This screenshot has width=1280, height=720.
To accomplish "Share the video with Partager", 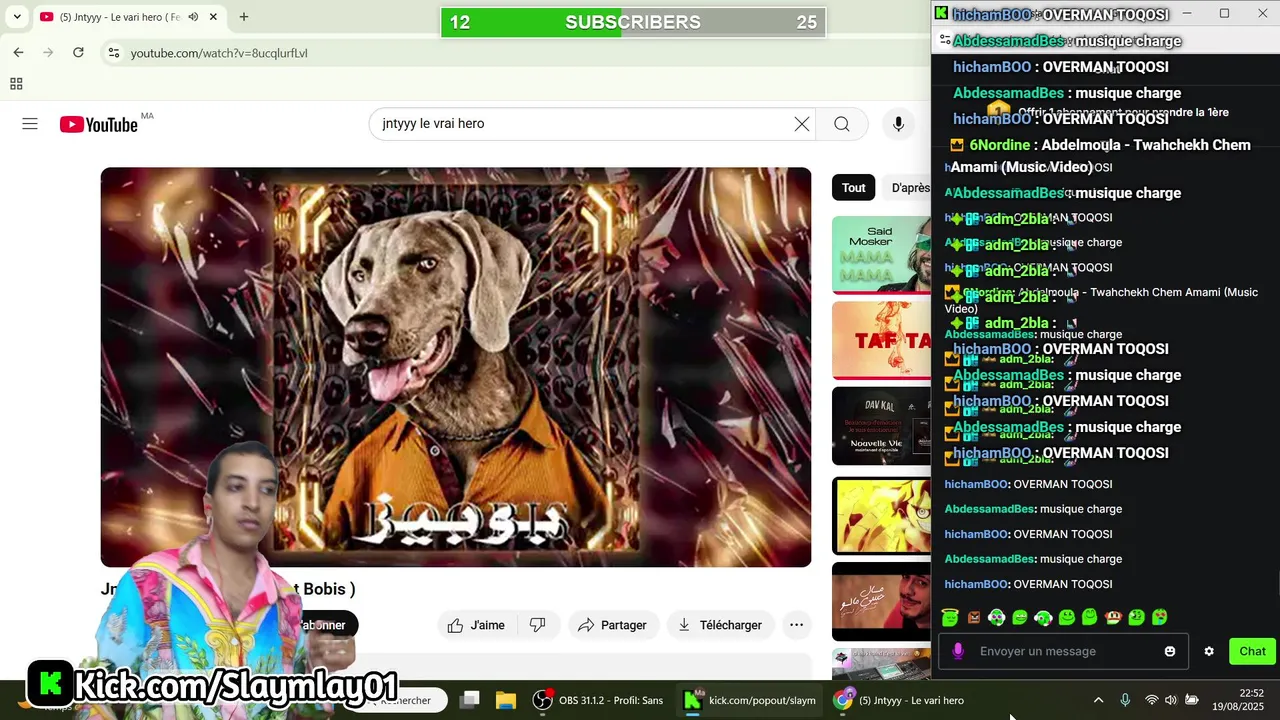I will (613, 625).
